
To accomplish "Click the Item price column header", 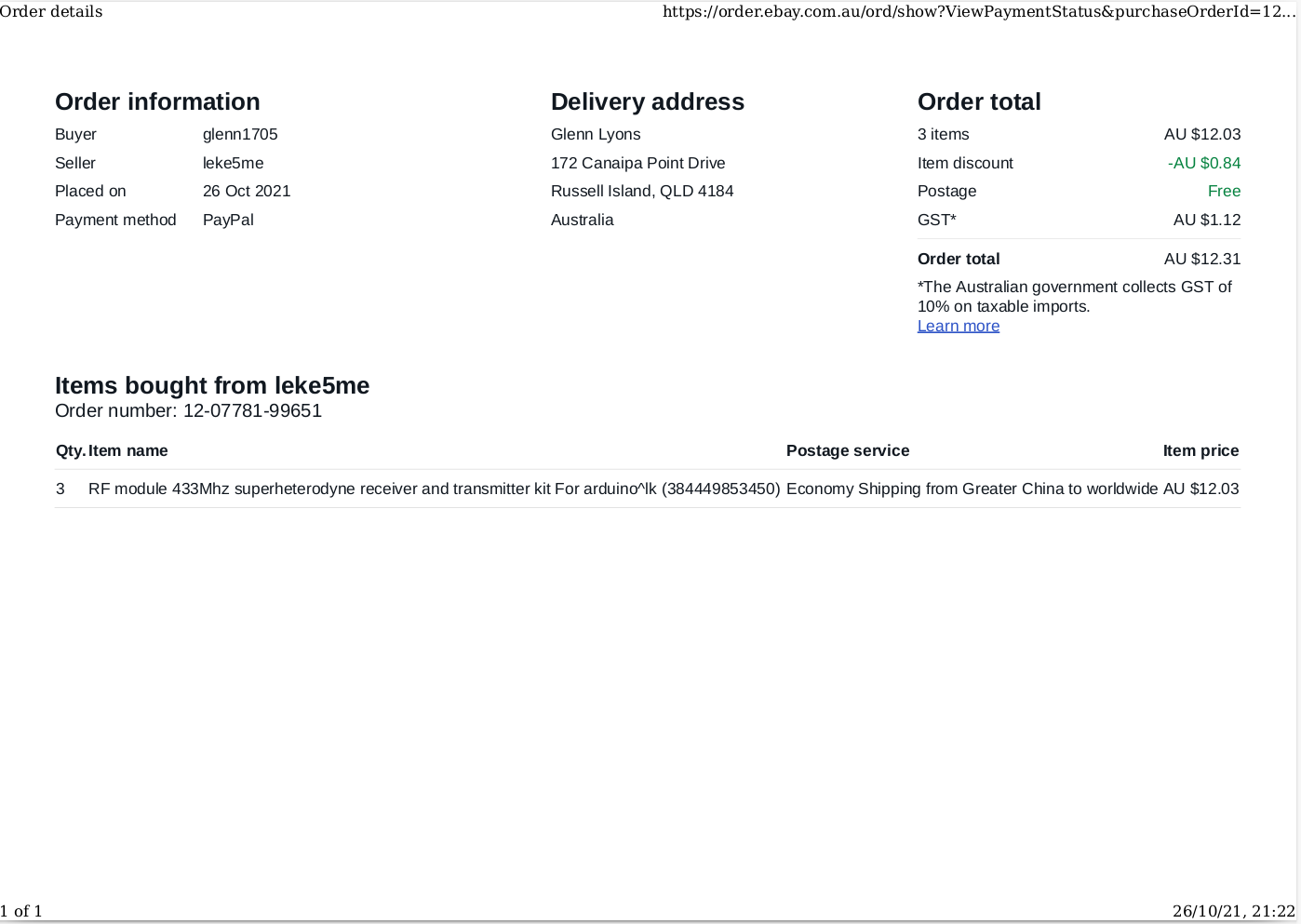I will point(1200,450).
